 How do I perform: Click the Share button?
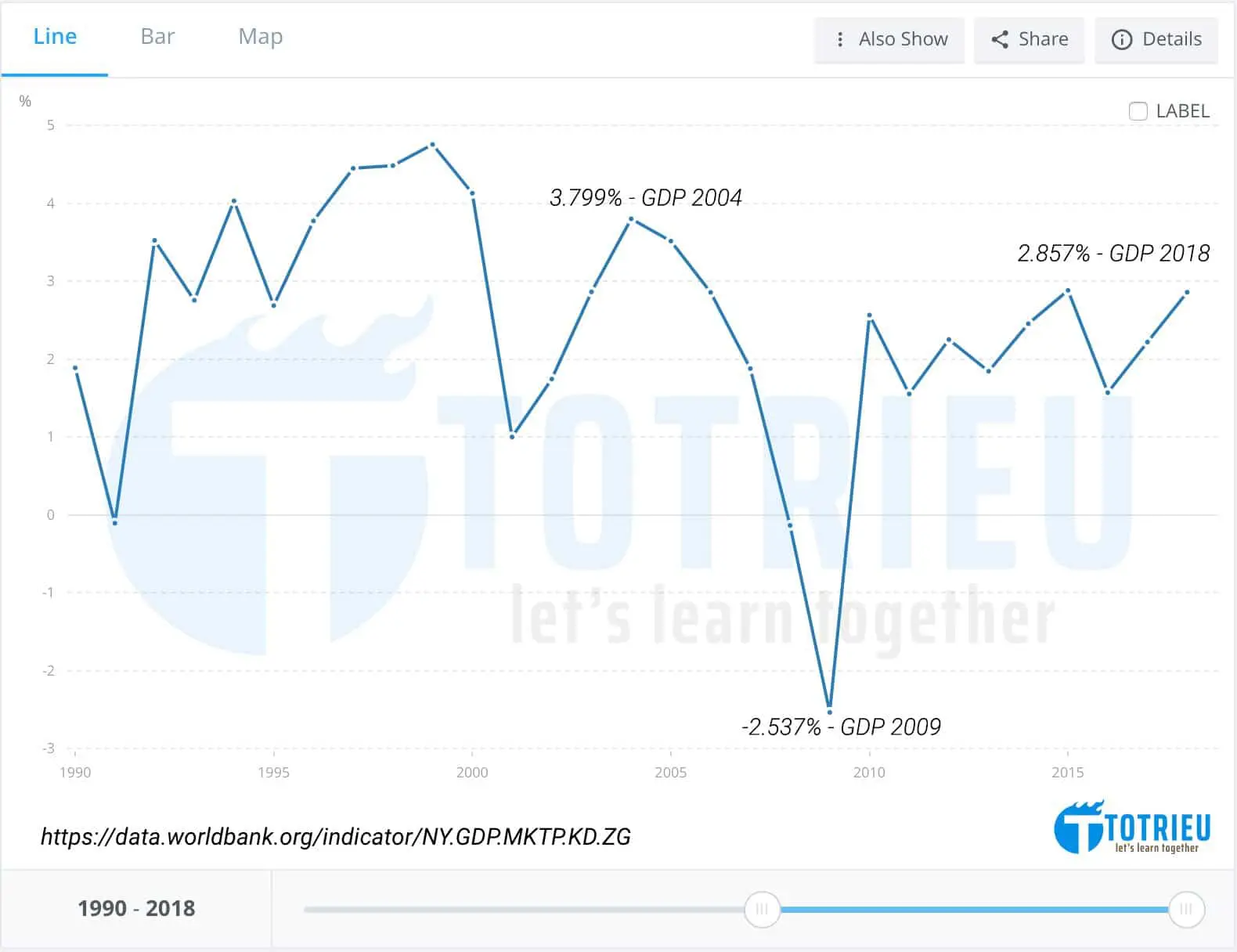[x=1029, y=39]
